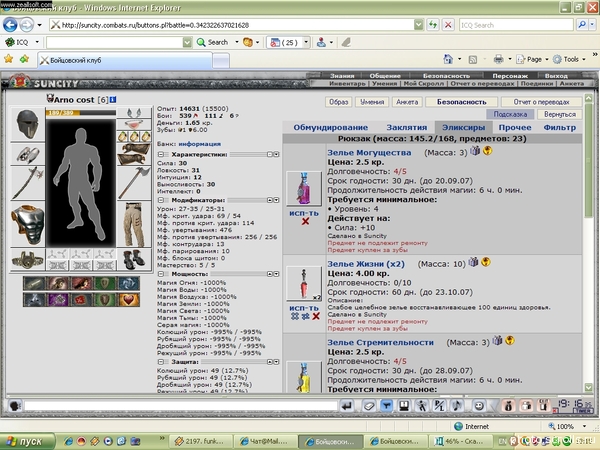Click the send arrow next to the chat input
Image resolution: width=600 pixels, height=450 pixels.
pos(347,406)
